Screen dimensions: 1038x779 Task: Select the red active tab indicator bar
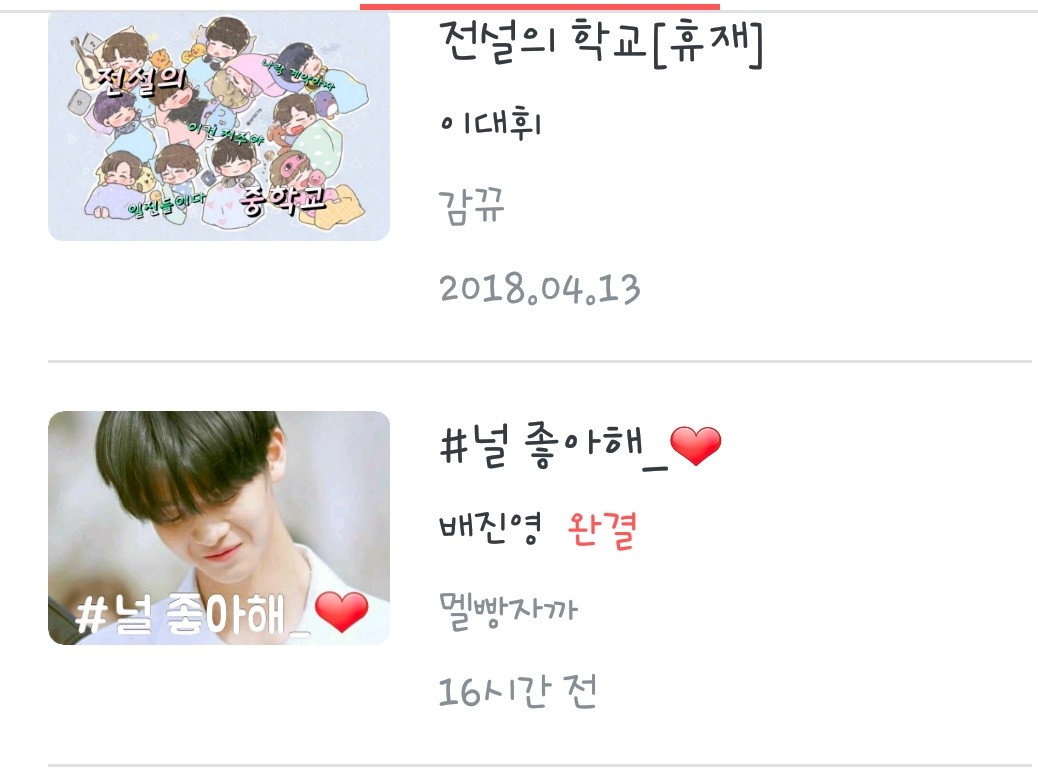(540, 7)
